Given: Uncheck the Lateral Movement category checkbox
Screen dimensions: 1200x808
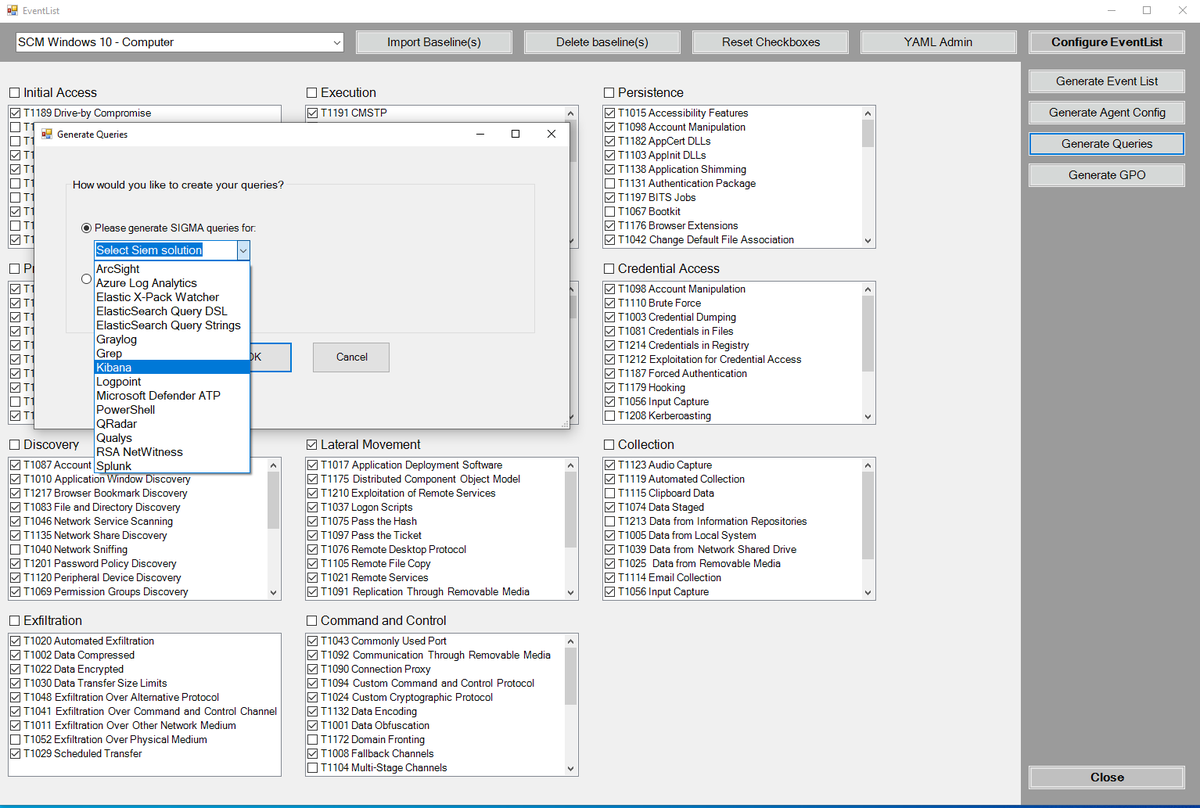Looking at the screenshot, I should point(312,444).
